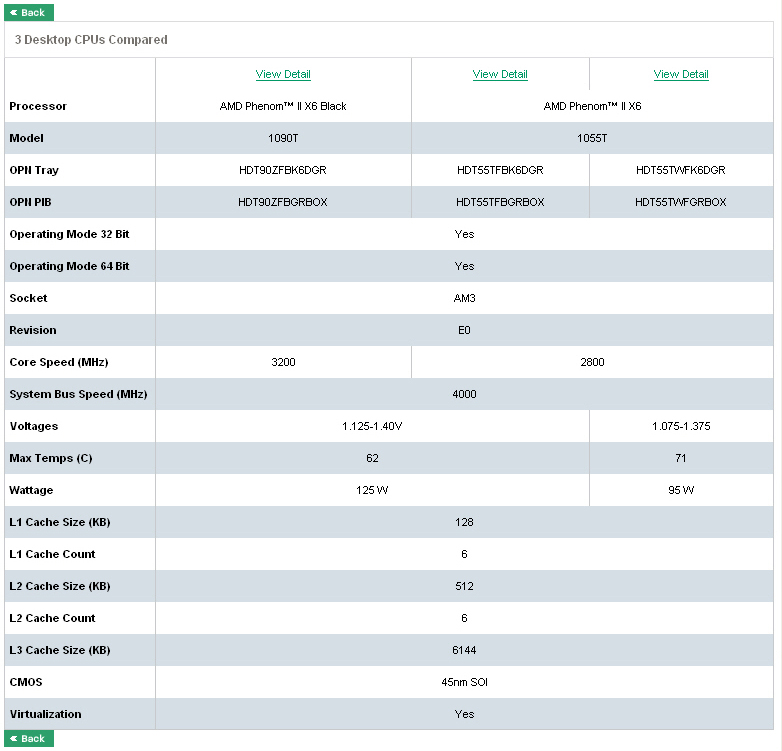Screen dimensions: 782x751
Task: Click the 'L1 Cache Count' row label
Action: 52,554
